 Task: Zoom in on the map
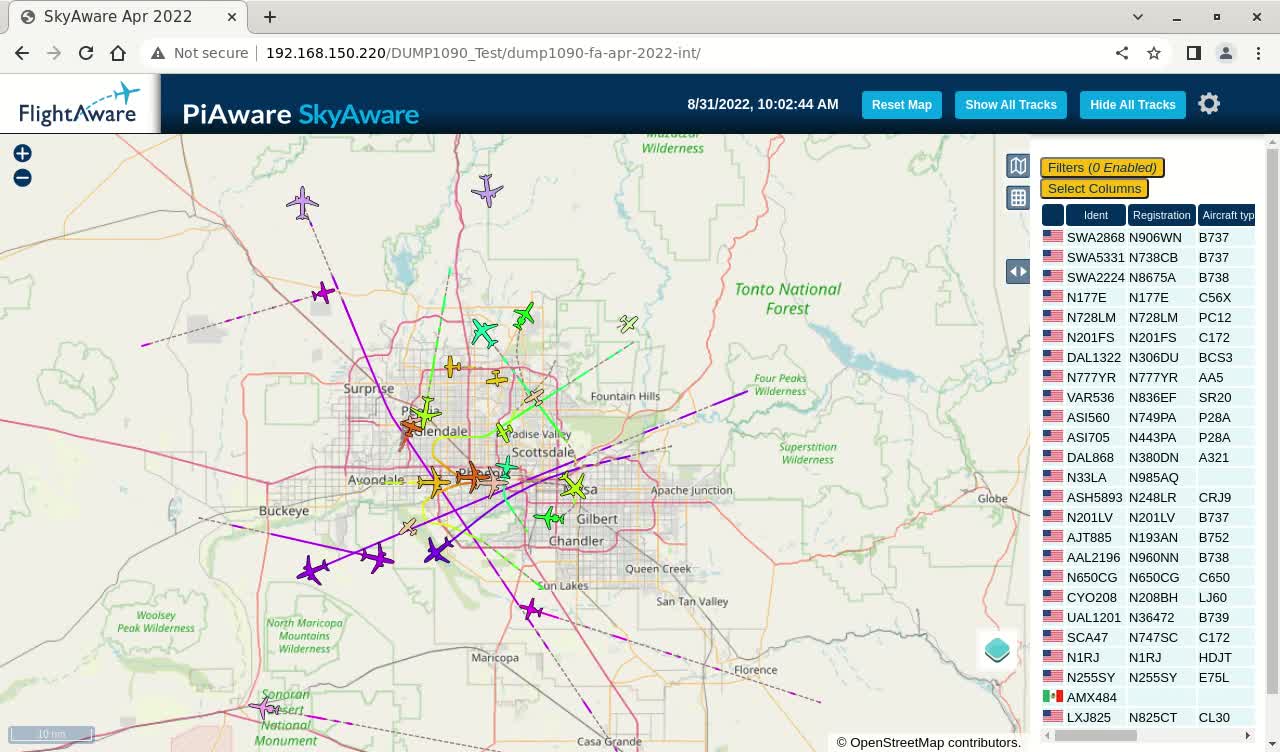click(22, 153)
